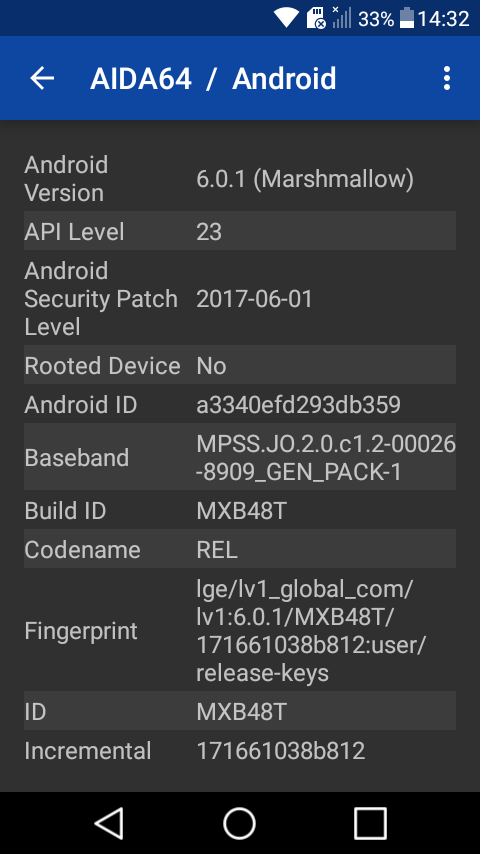Tap the Wi-Fi status icon
Screen dimensions: 480x854
[x=285, y=18]
